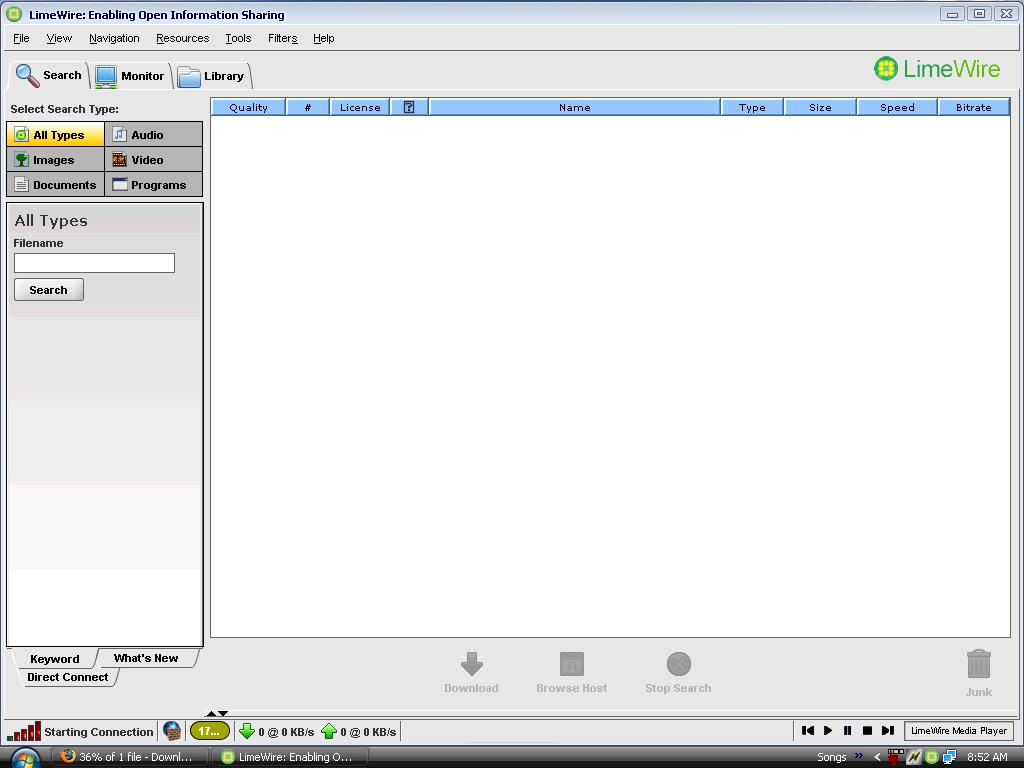The width and height of the screenshot is (1024, 768).
Task: Click the Stop Search icon
Action: pos(679,664)
